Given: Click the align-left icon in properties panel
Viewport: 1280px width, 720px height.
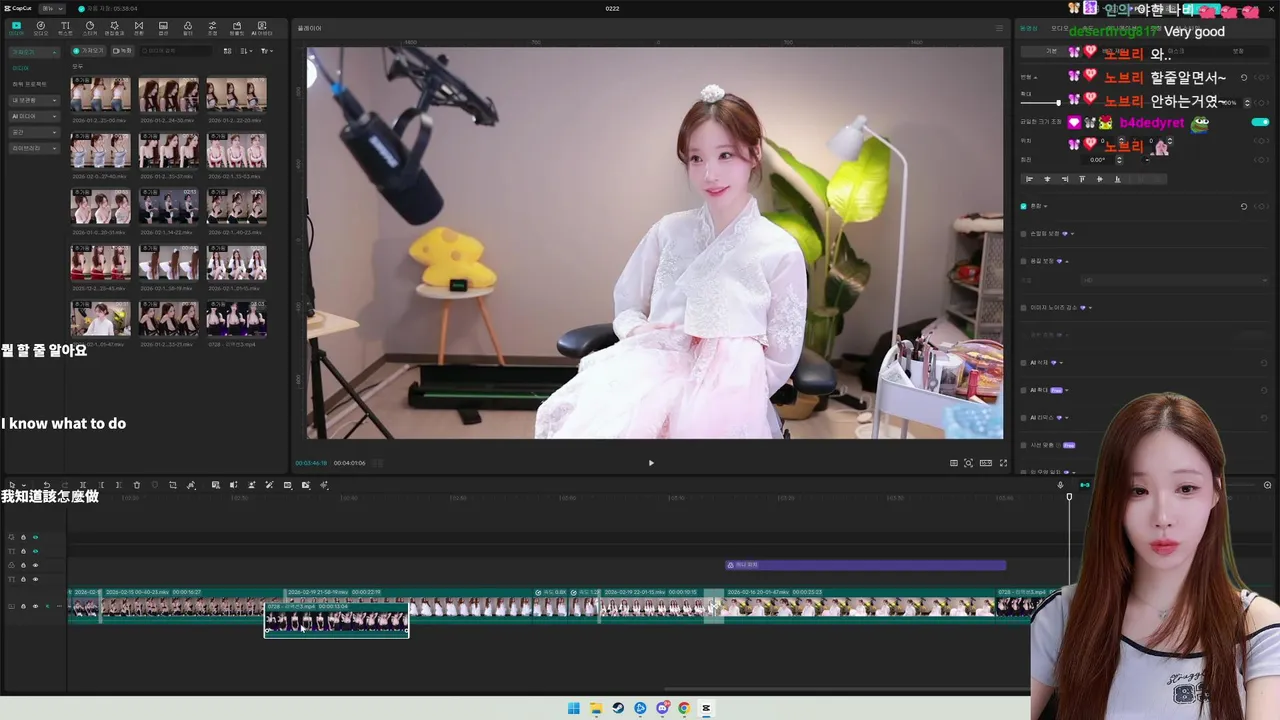Looking at the screenshot, I should click(1030, 179).
